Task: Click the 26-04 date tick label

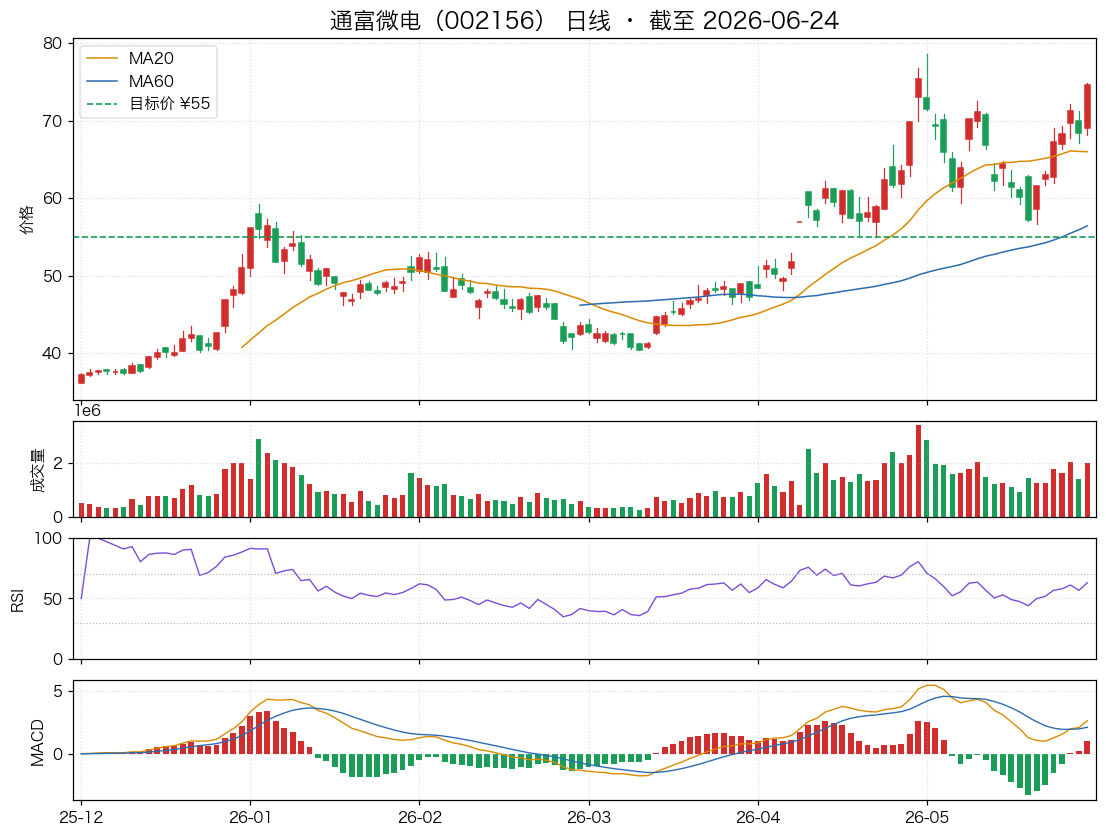Action: click(758, 818)
